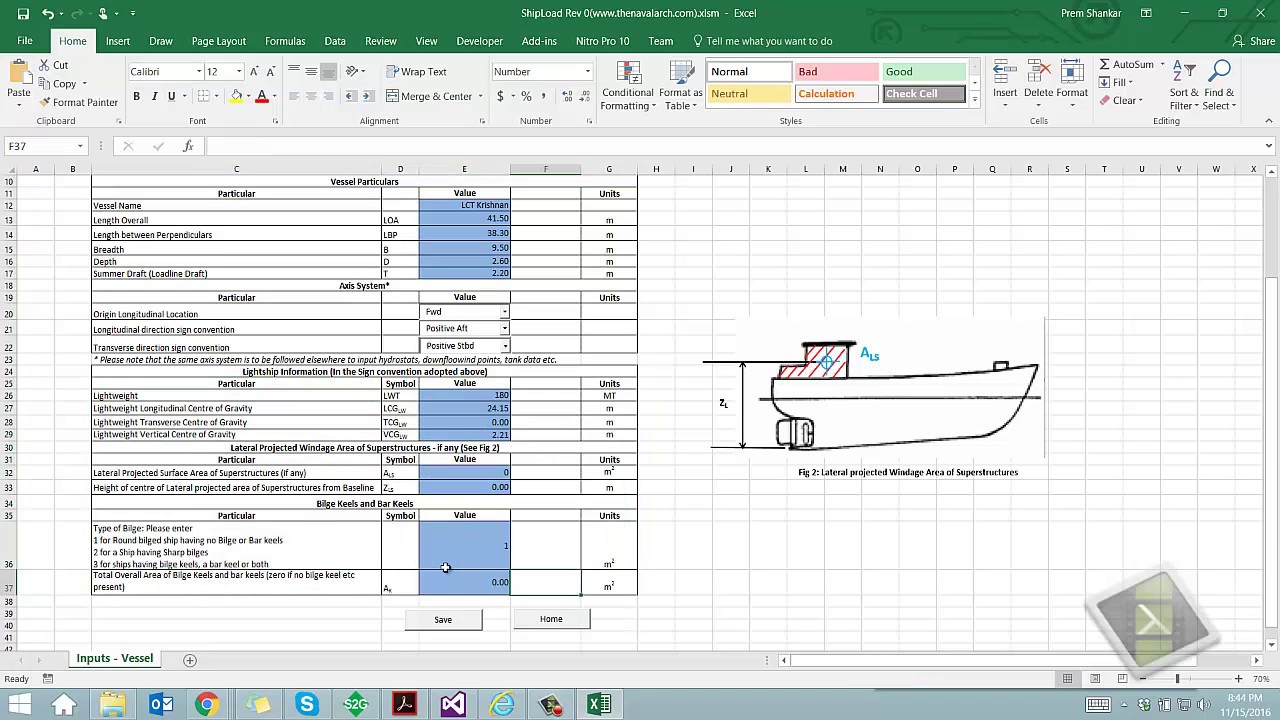Click Merge & Center
Screen dimensions: 1280x720
[429, 96]
